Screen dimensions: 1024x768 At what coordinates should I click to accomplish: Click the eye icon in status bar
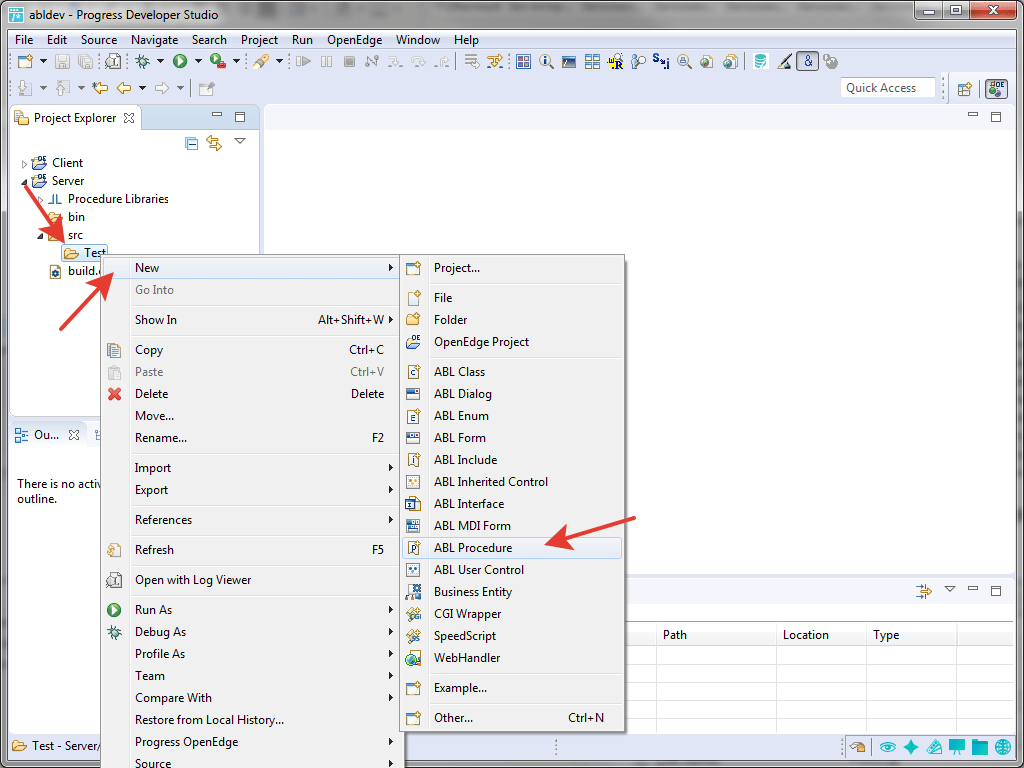888,746
